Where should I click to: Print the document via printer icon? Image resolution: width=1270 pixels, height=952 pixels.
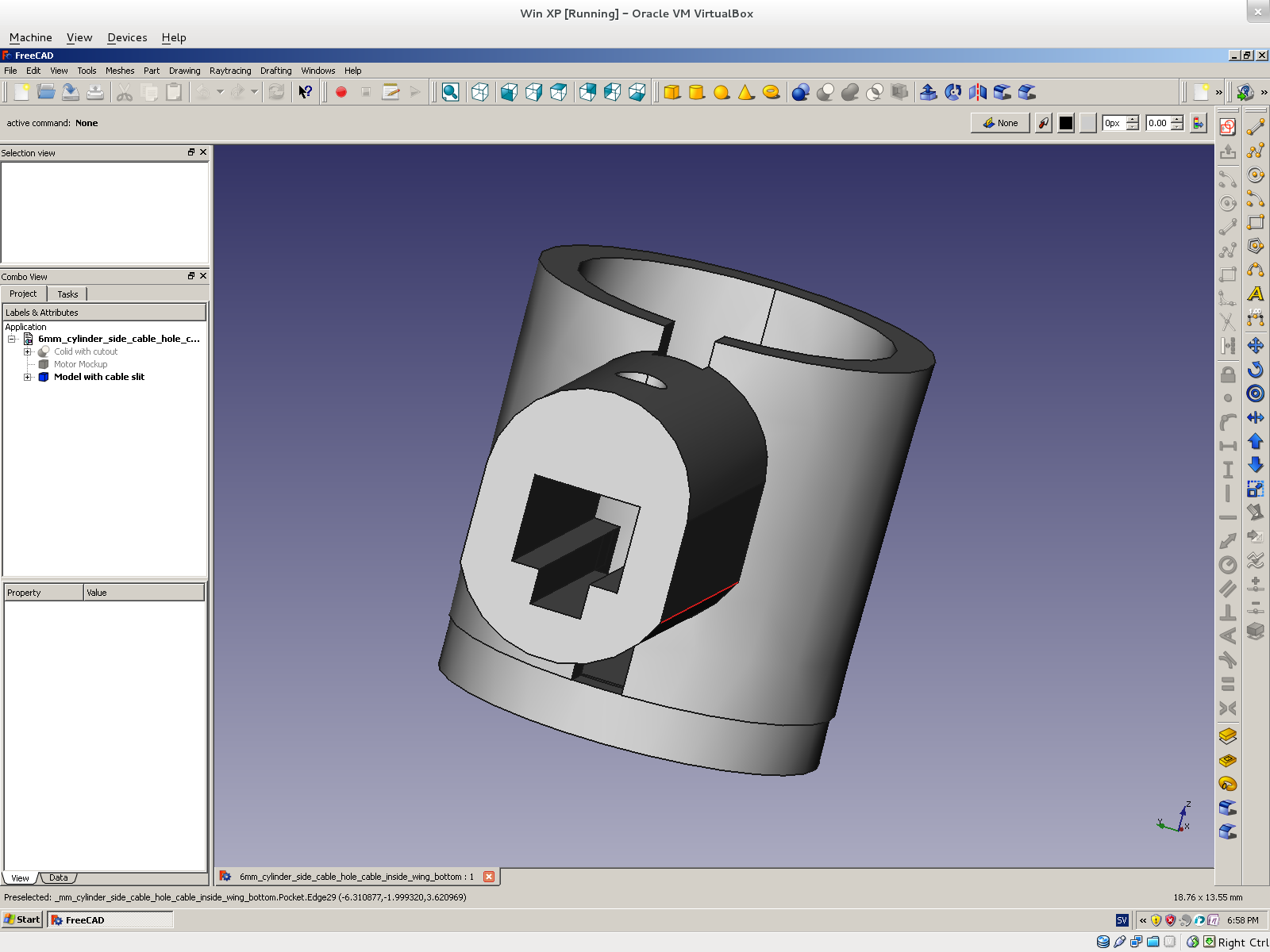pos(95,92)
